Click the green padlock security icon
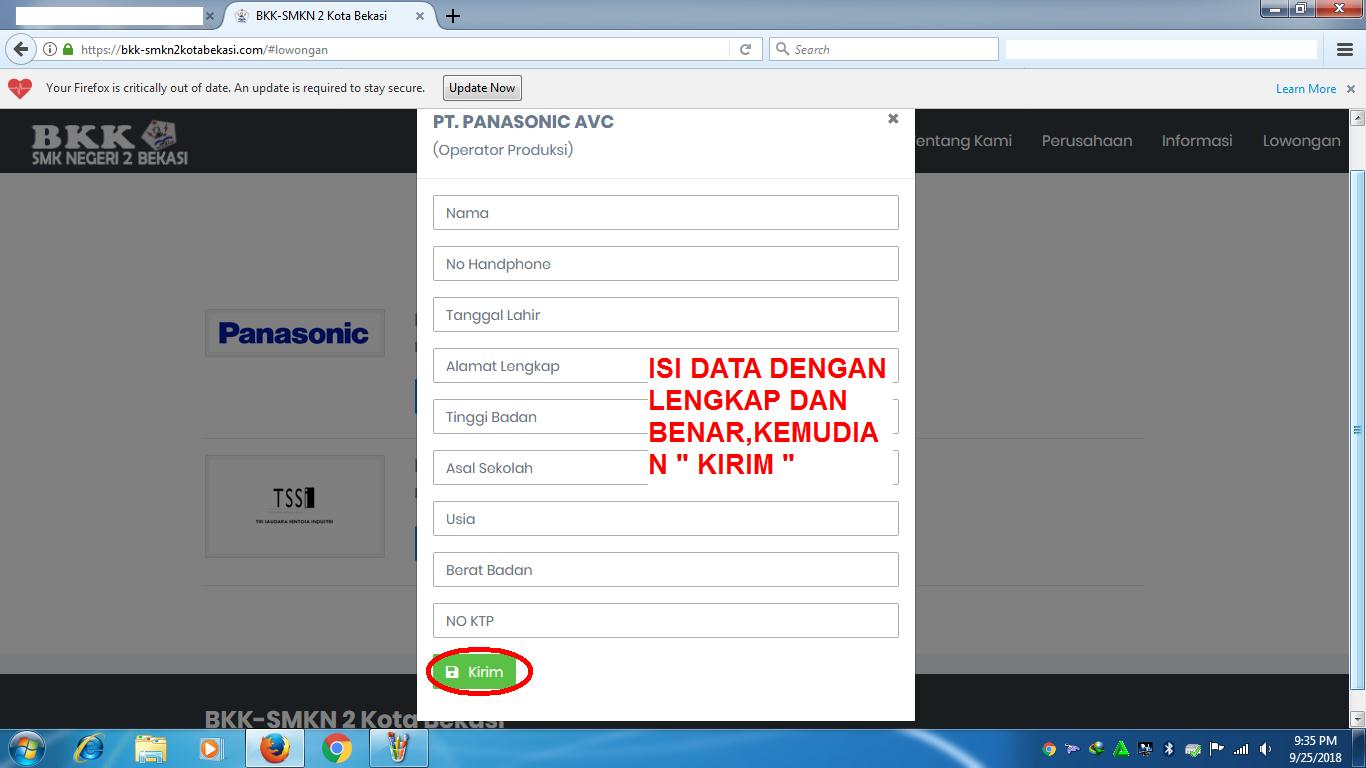The height and width of the screenshot is (768, 1366). [68, 49]
